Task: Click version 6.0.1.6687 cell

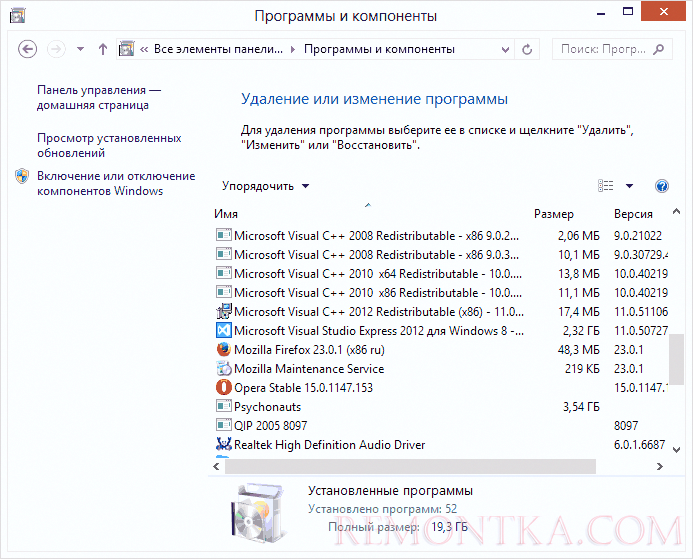Action: 639,445
